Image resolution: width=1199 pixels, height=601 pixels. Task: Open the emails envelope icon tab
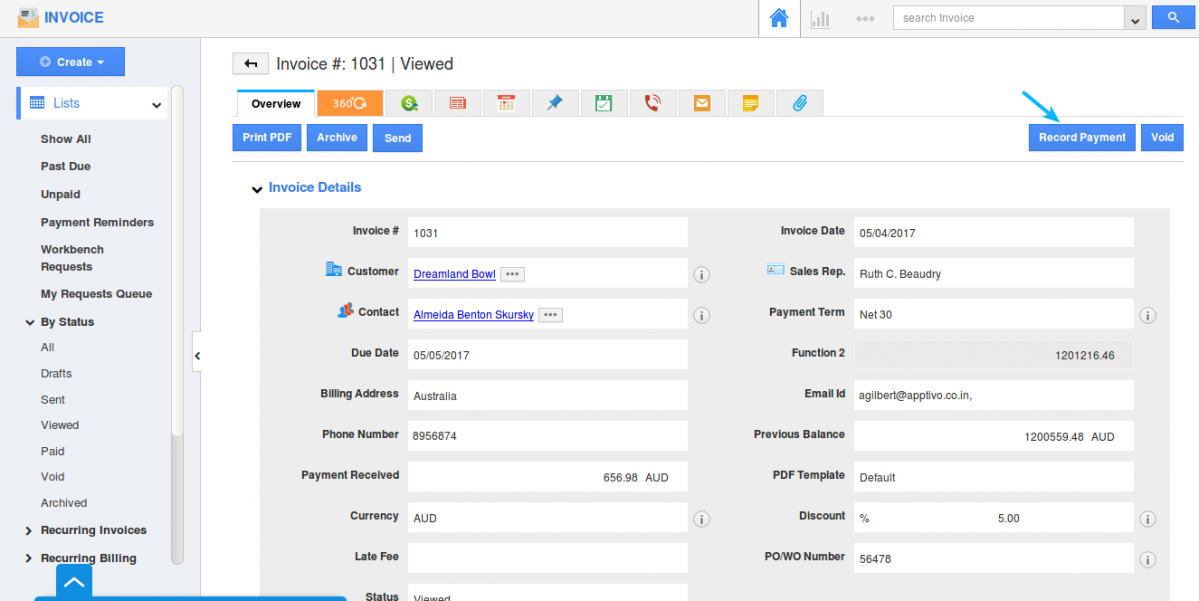[x=702, y=103]
